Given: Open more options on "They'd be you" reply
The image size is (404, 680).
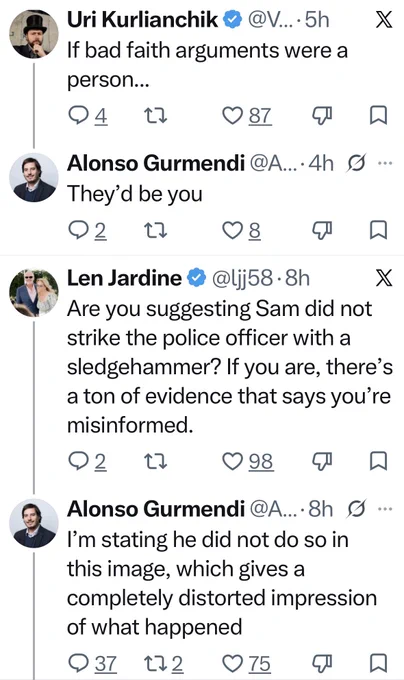Looking at the screenshot, I should pos(384,163).
